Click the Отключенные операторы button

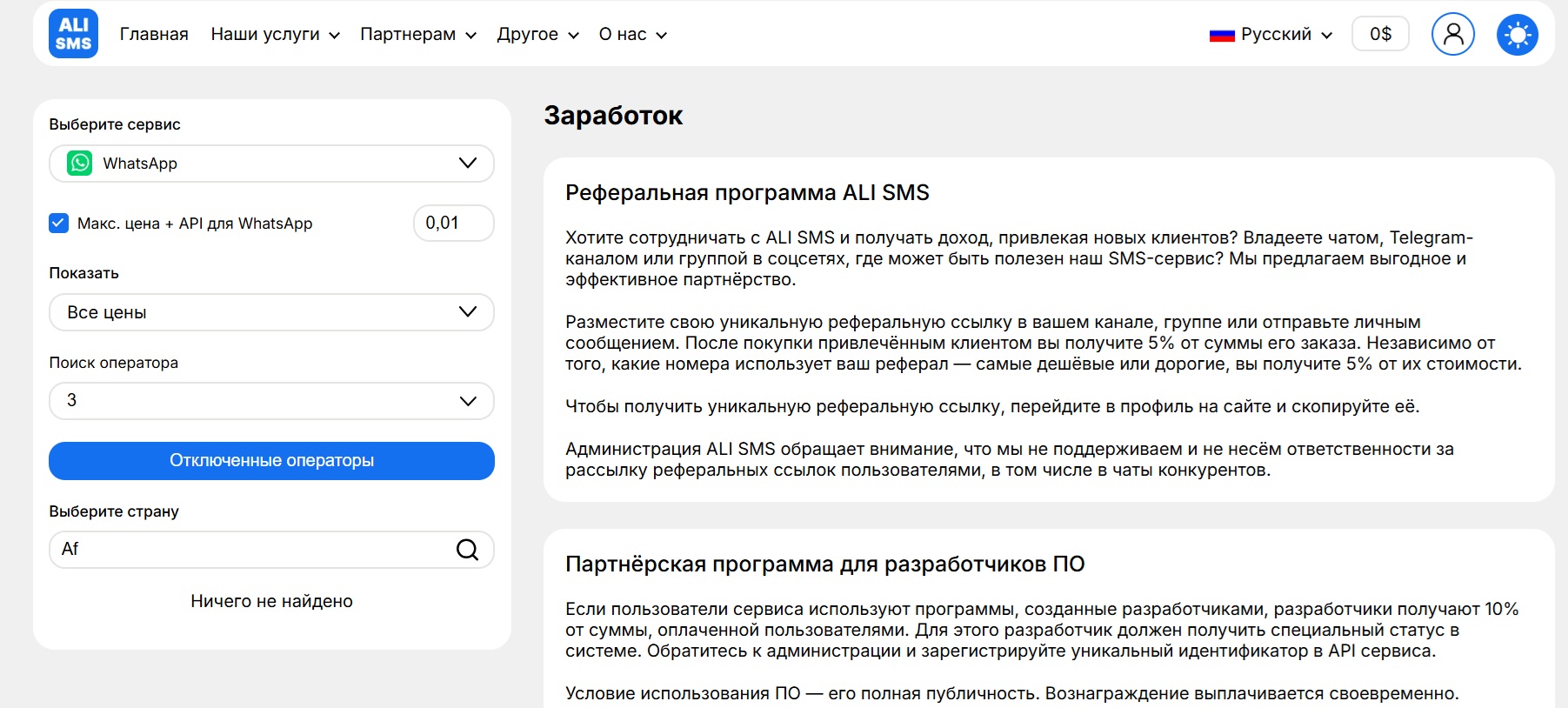click(271, 461)
